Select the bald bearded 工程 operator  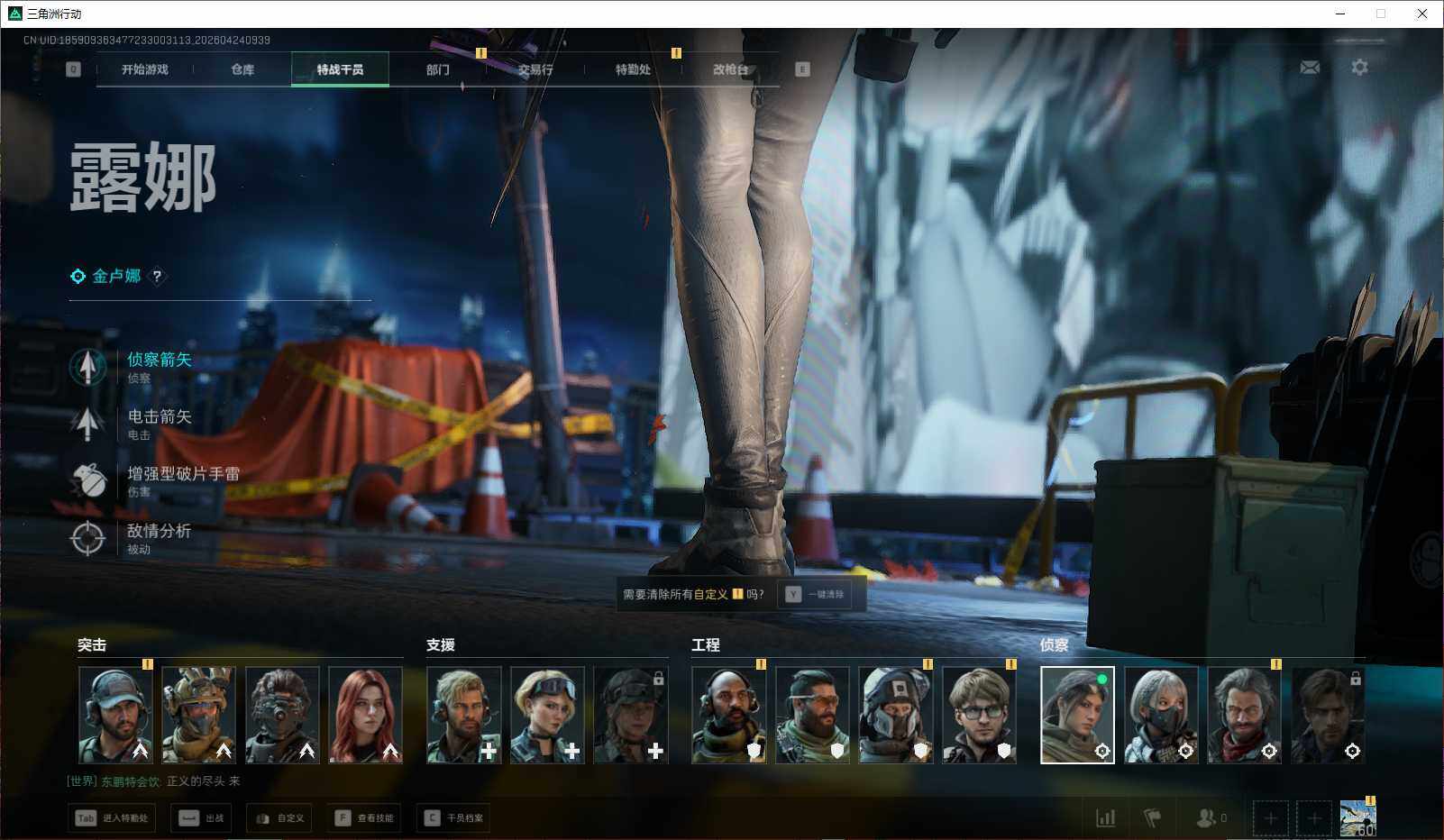(729, 715)
